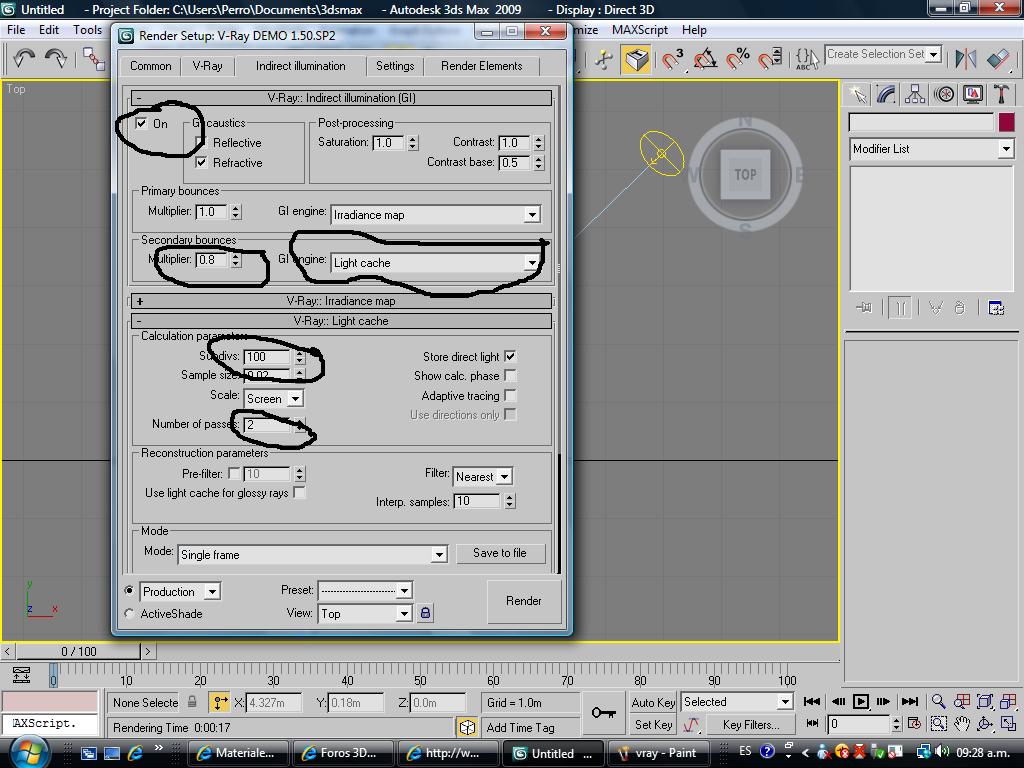Open Edit Named Selection Sets

(x=806, y=59)
